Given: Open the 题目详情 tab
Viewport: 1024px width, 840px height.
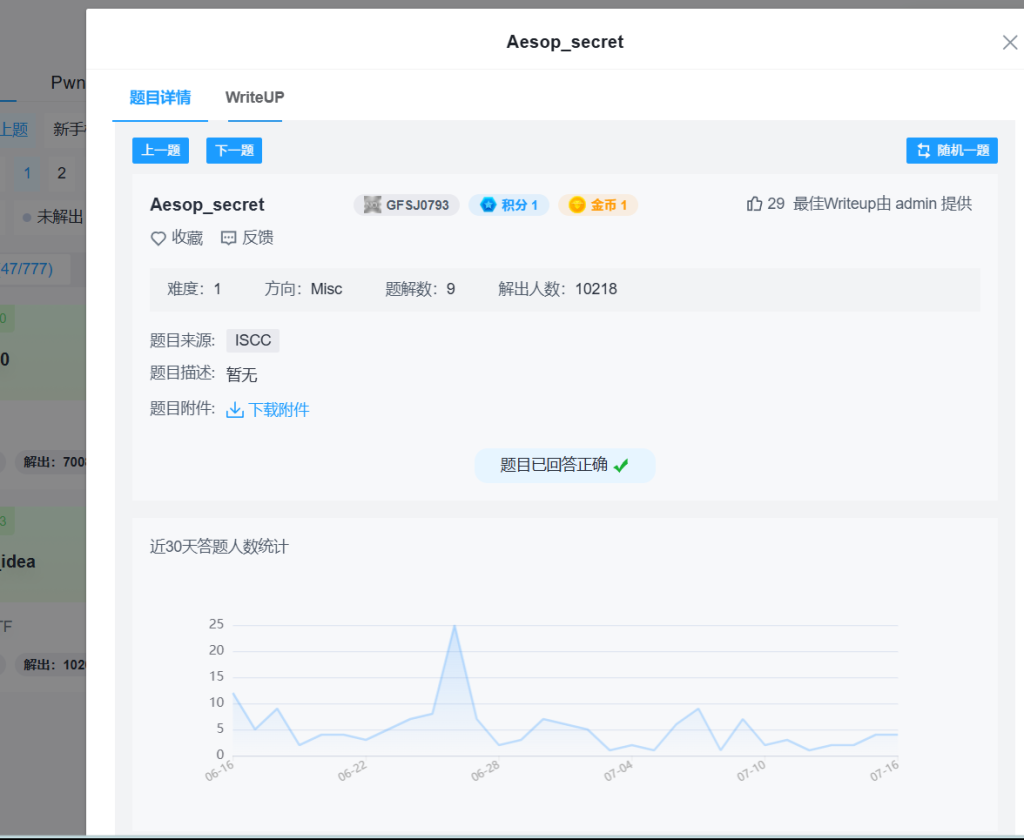Looking at the screenshot, I should (160, 97).
